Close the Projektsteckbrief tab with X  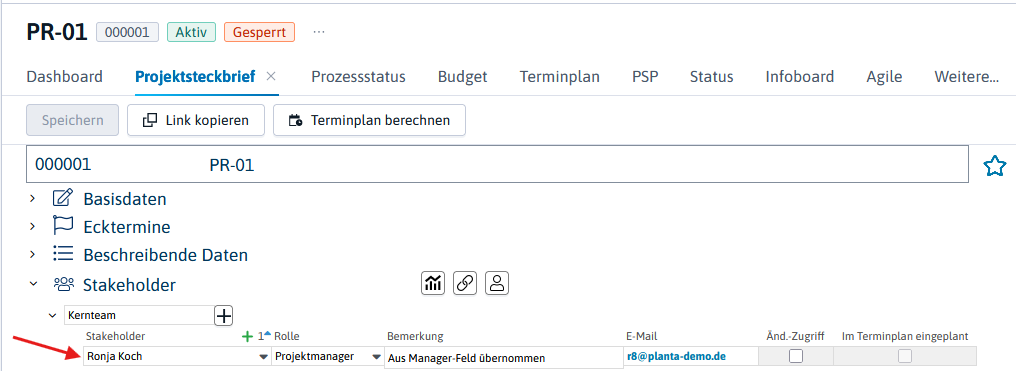pyautogui.click(x=271, y=76)
